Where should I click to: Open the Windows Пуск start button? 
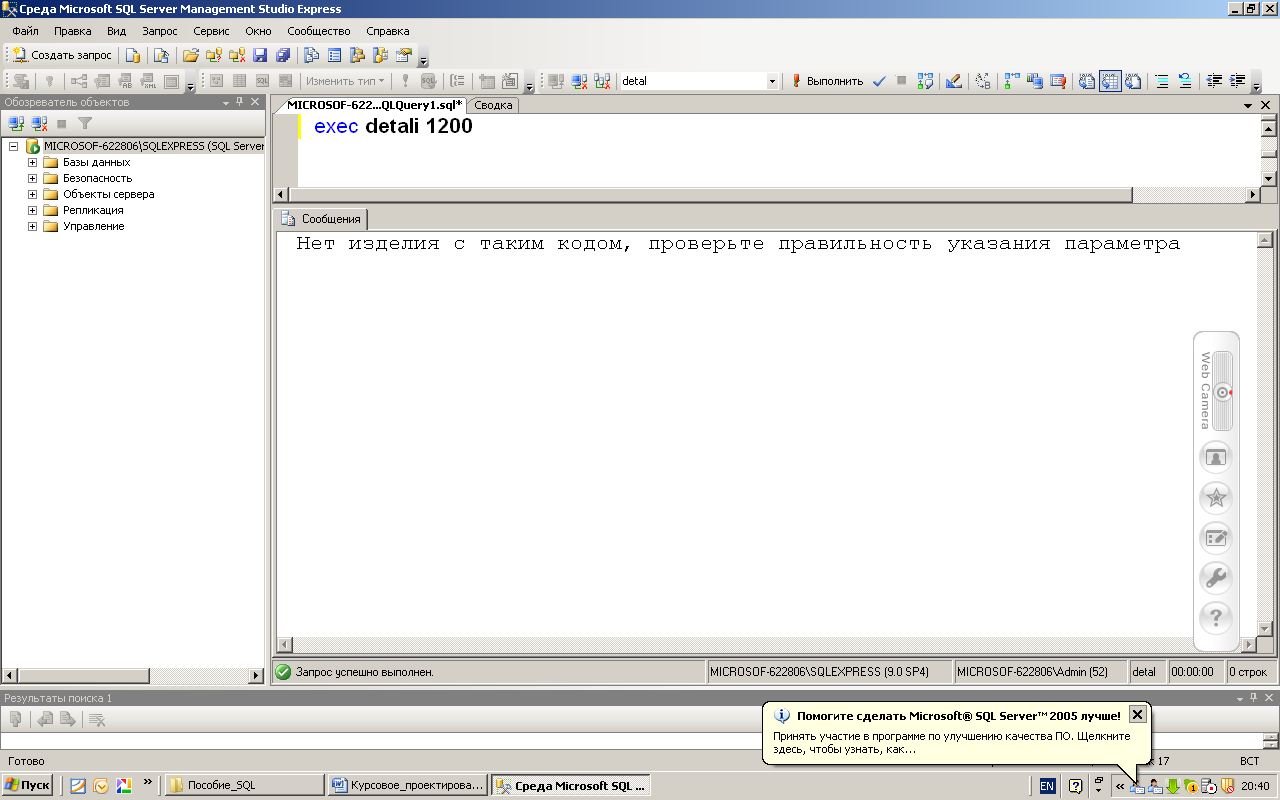click(x=27, y=785)
